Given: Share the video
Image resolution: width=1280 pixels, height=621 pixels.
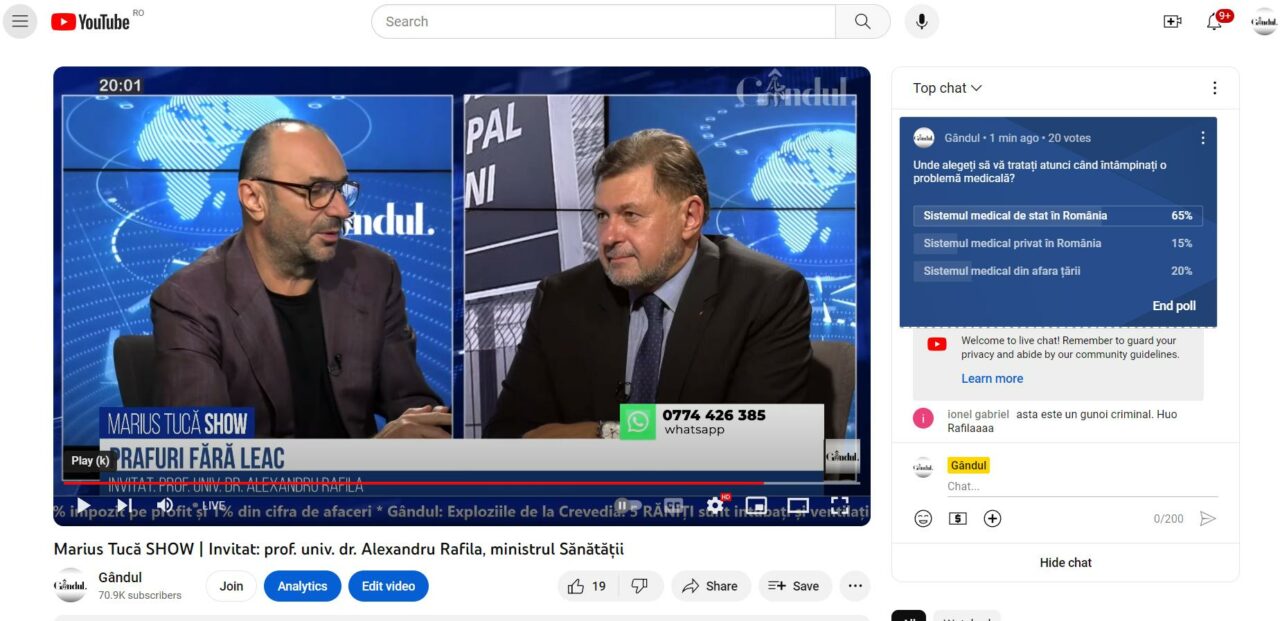Looking at the screenshot, I should 710,586.
